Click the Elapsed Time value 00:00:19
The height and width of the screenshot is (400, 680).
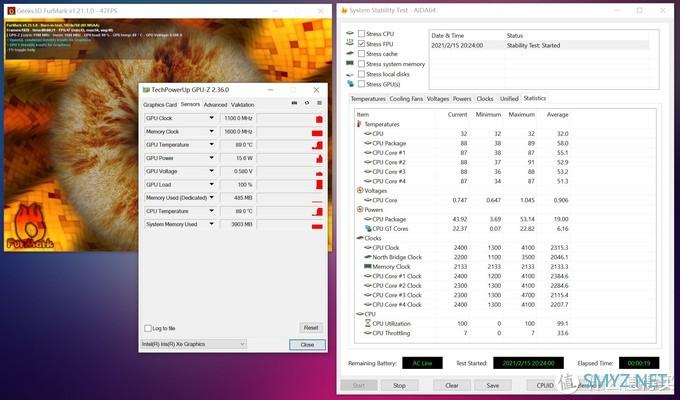[x=639, y=363]
